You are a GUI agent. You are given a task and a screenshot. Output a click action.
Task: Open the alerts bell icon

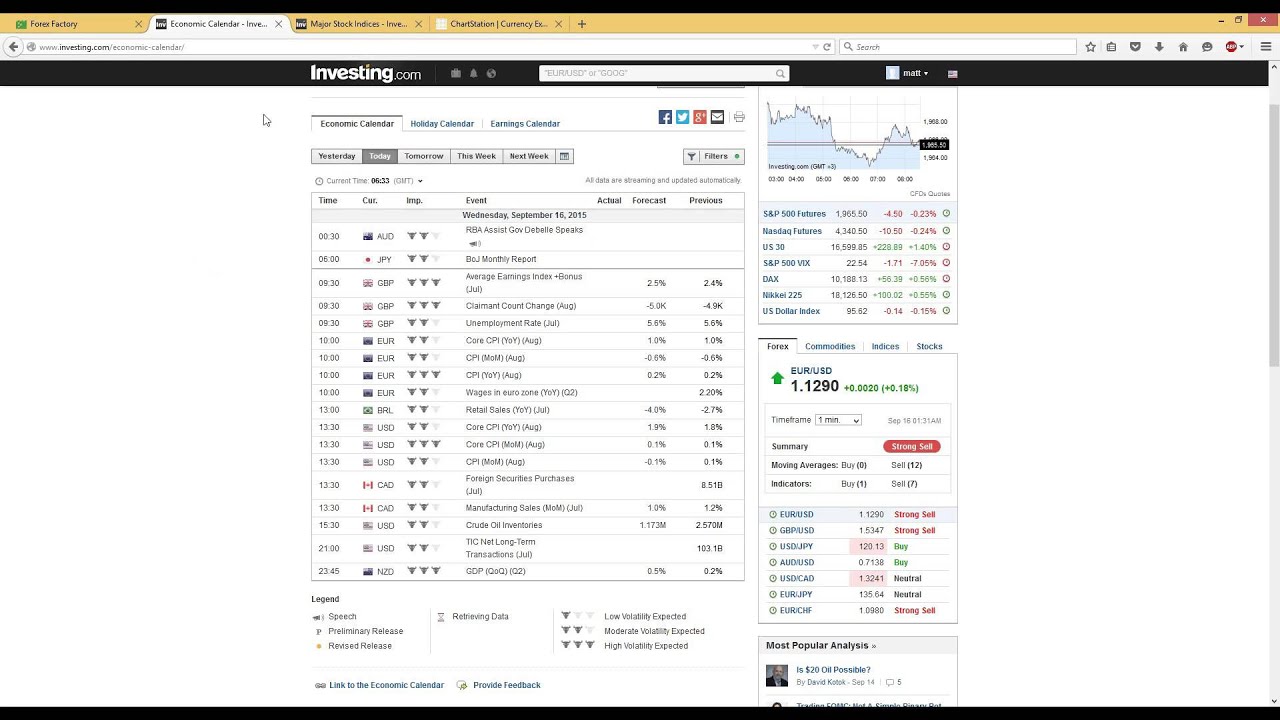[474, 73]
